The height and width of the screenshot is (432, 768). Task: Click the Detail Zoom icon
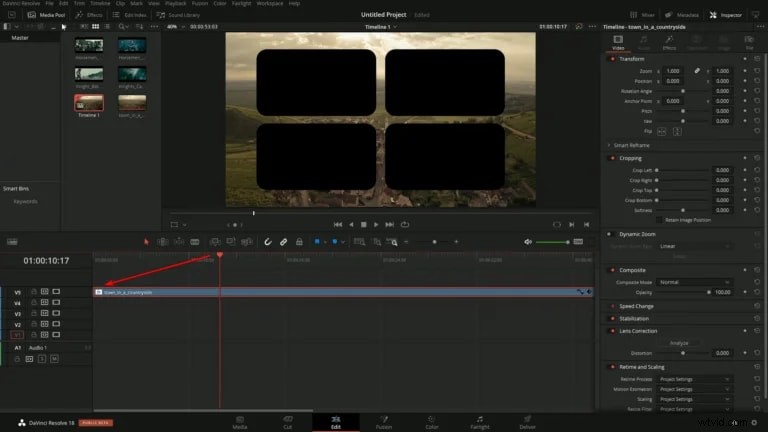pyautogui.click(x=377, y=242)
